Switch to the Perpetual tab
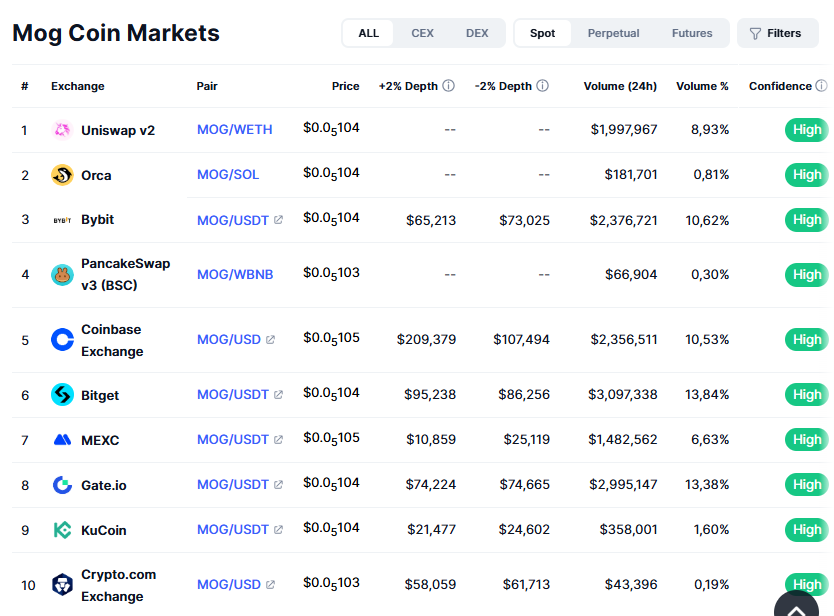The image size is (834, 616). (613, 33)
